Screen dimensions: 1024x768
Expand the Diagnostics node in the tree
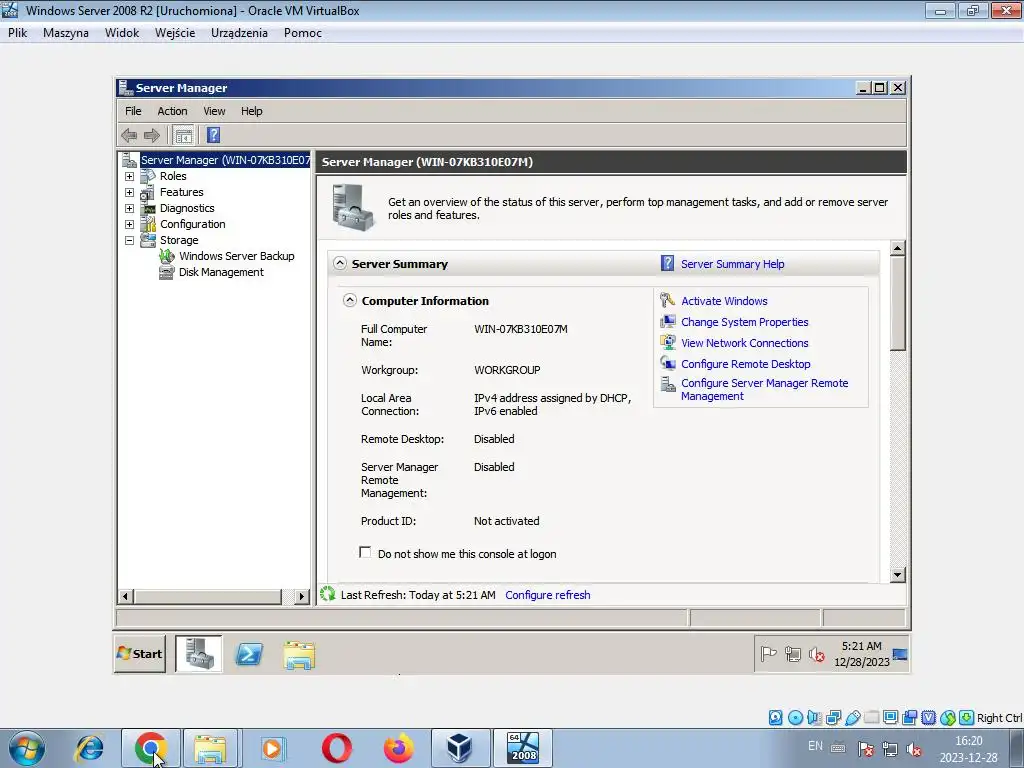coord(129,208)
